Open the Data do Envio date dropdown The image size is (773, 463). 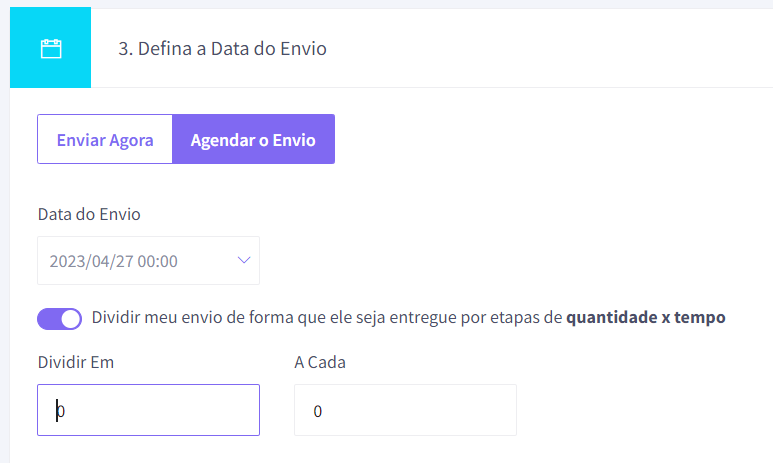[148, 260]
